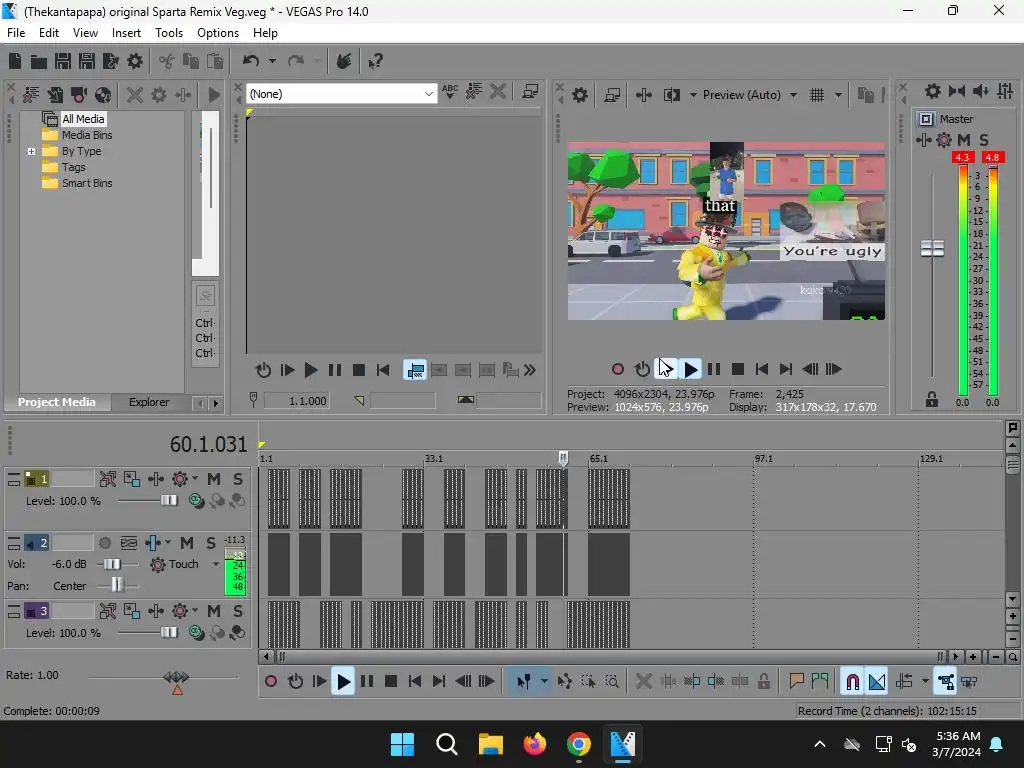Viewport: 1024px width, 768px height.
Task: Stop playback in Video Preview
Action: click(x=738, y=369)
